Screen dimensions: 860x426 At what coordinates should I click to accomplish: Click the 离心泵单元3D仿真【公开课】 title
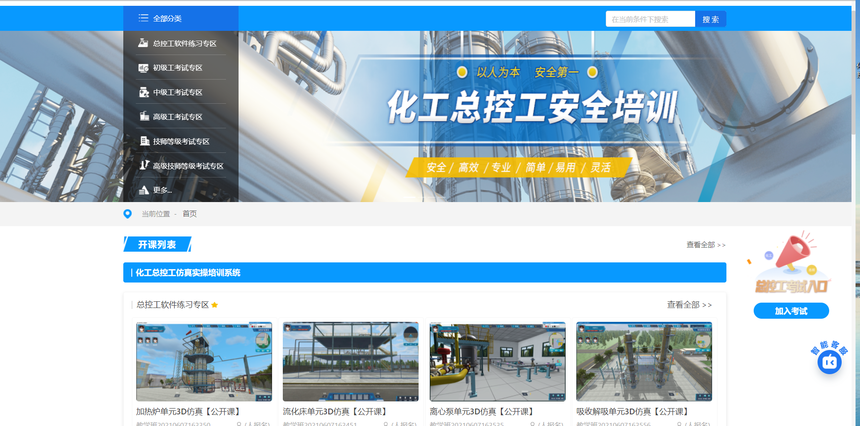pyautogui.click(x=482, y=411)
